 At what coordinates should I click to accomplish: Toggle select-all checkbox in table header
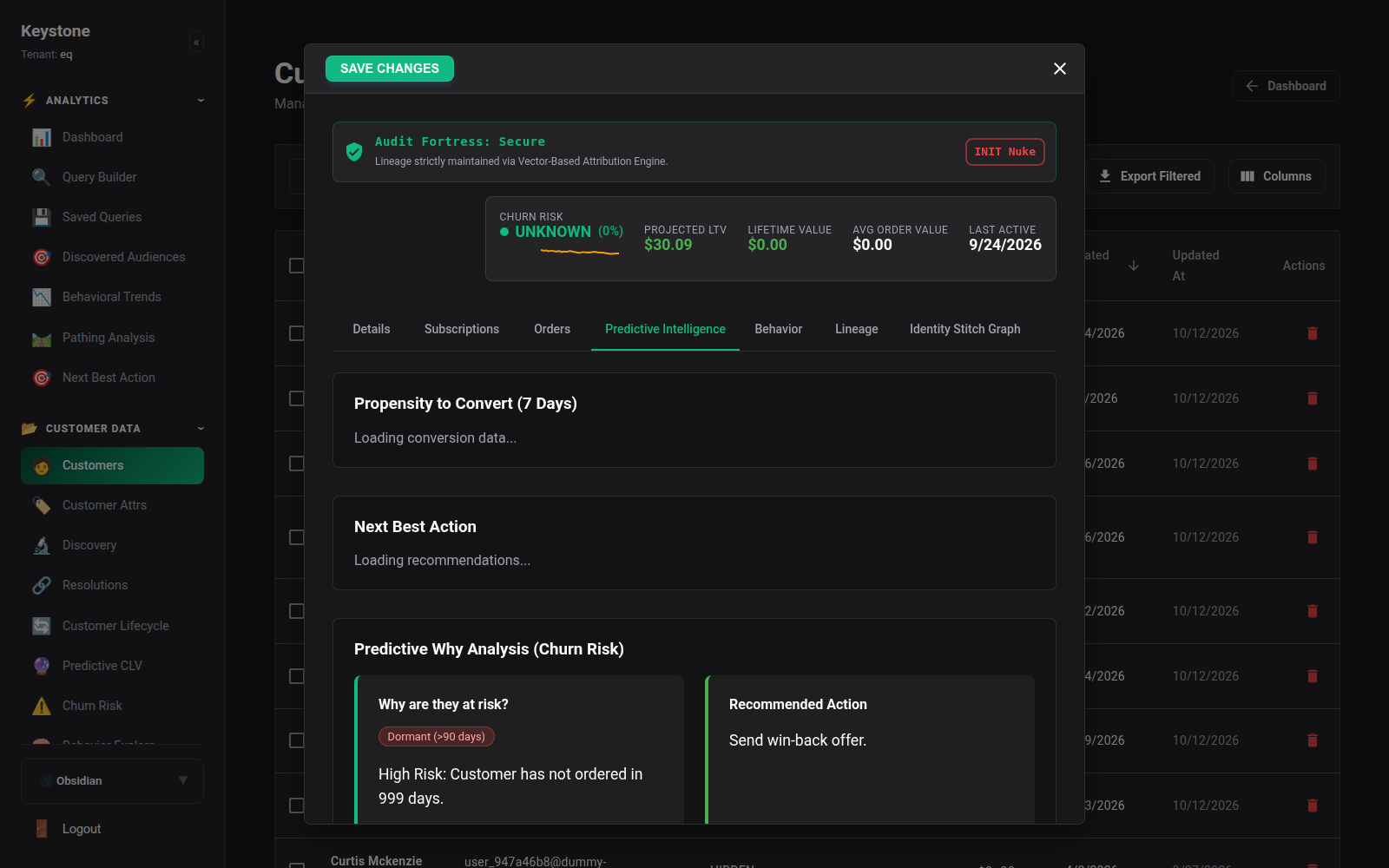[297, 266]
